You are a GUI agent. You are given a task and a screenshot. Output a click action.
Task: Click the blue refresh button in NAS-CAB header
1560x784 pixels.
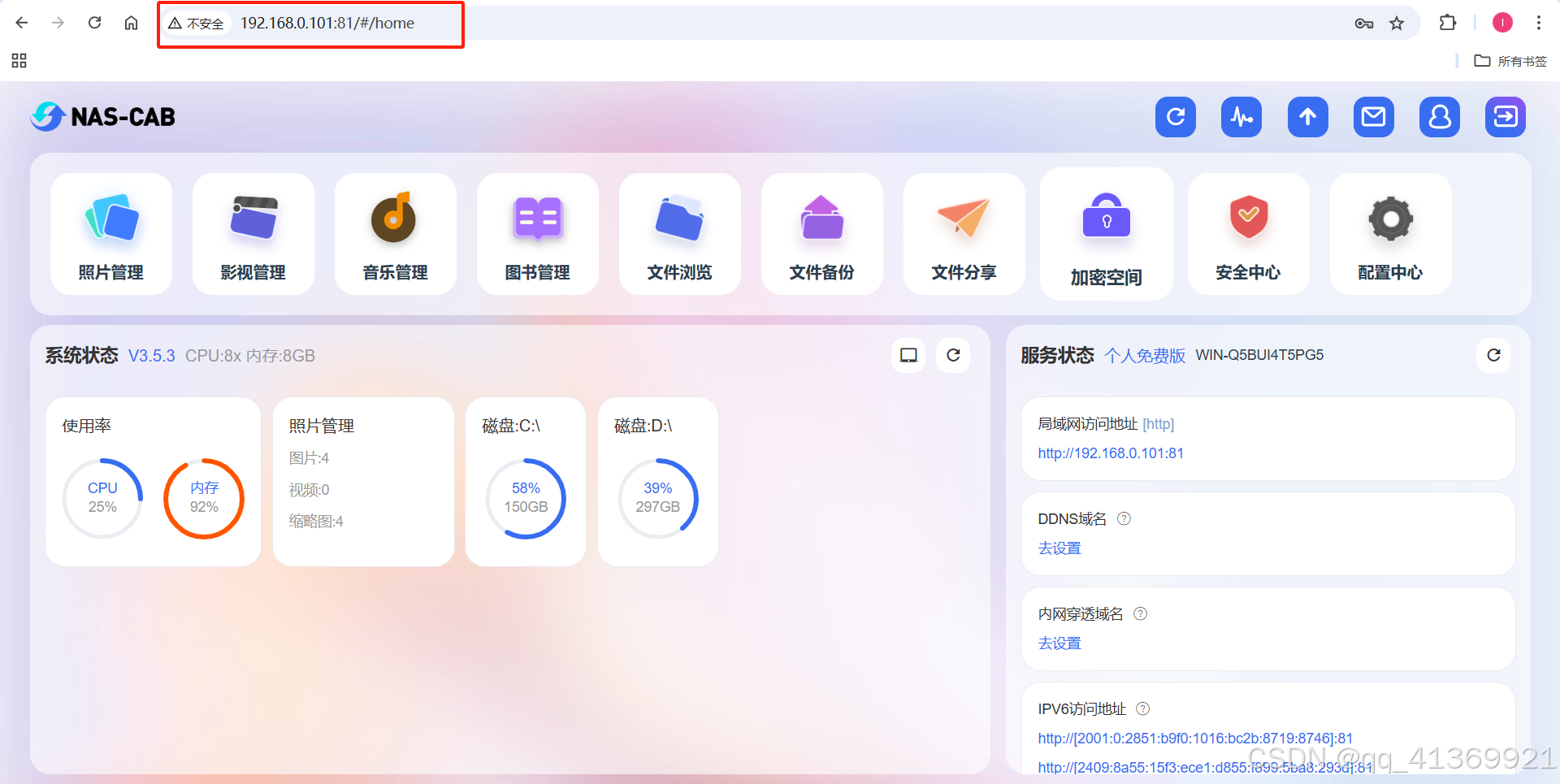(1176, 117)
